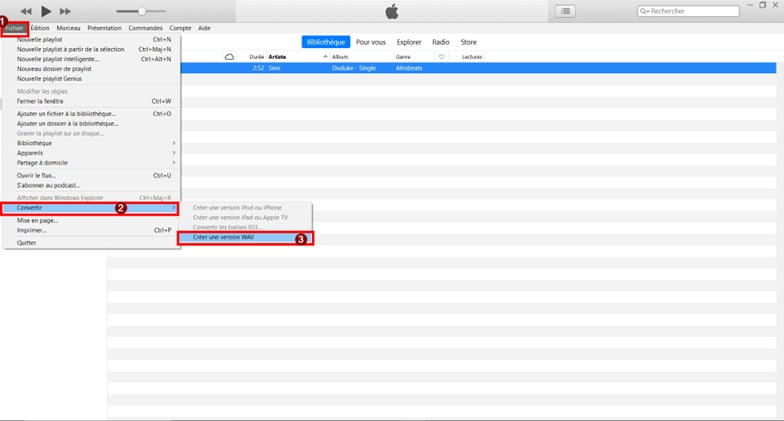Click the heart love column icon
Viewport: 784px width, 421px height.
[x=442, y=57]
